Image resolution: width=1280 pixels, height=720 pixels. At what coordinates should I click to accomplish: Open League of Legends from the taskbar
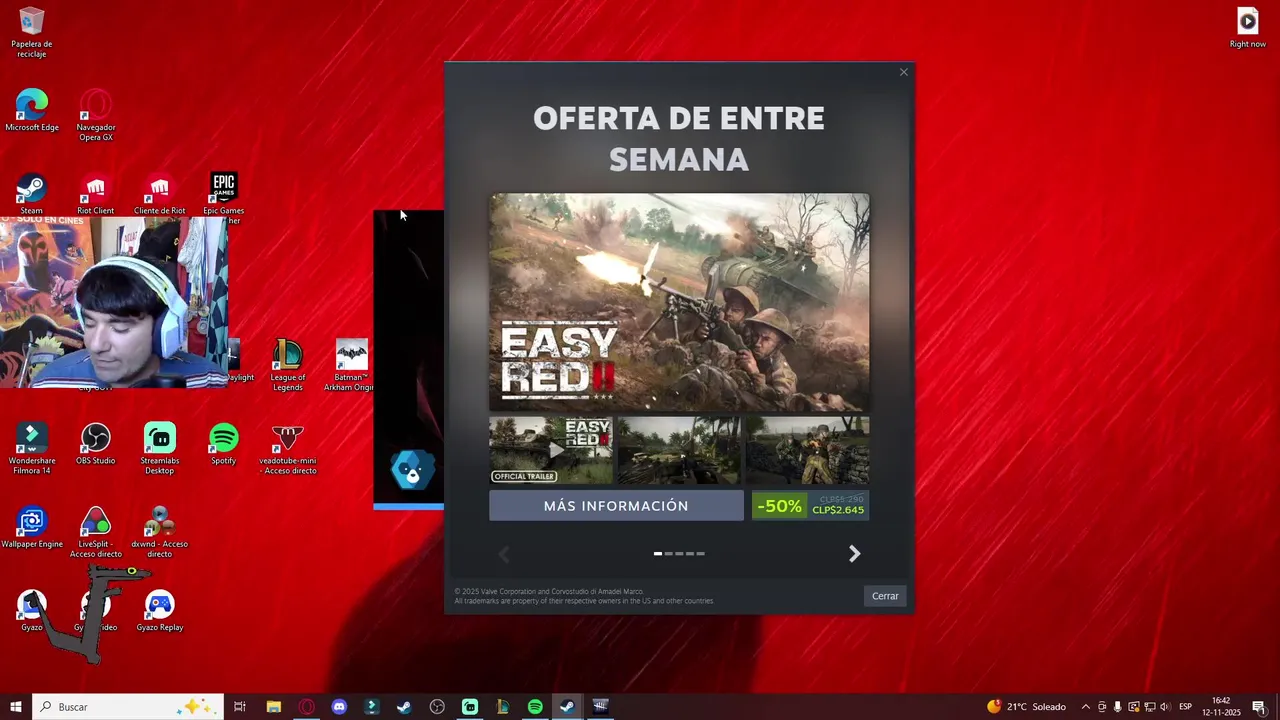coord(502,707)
